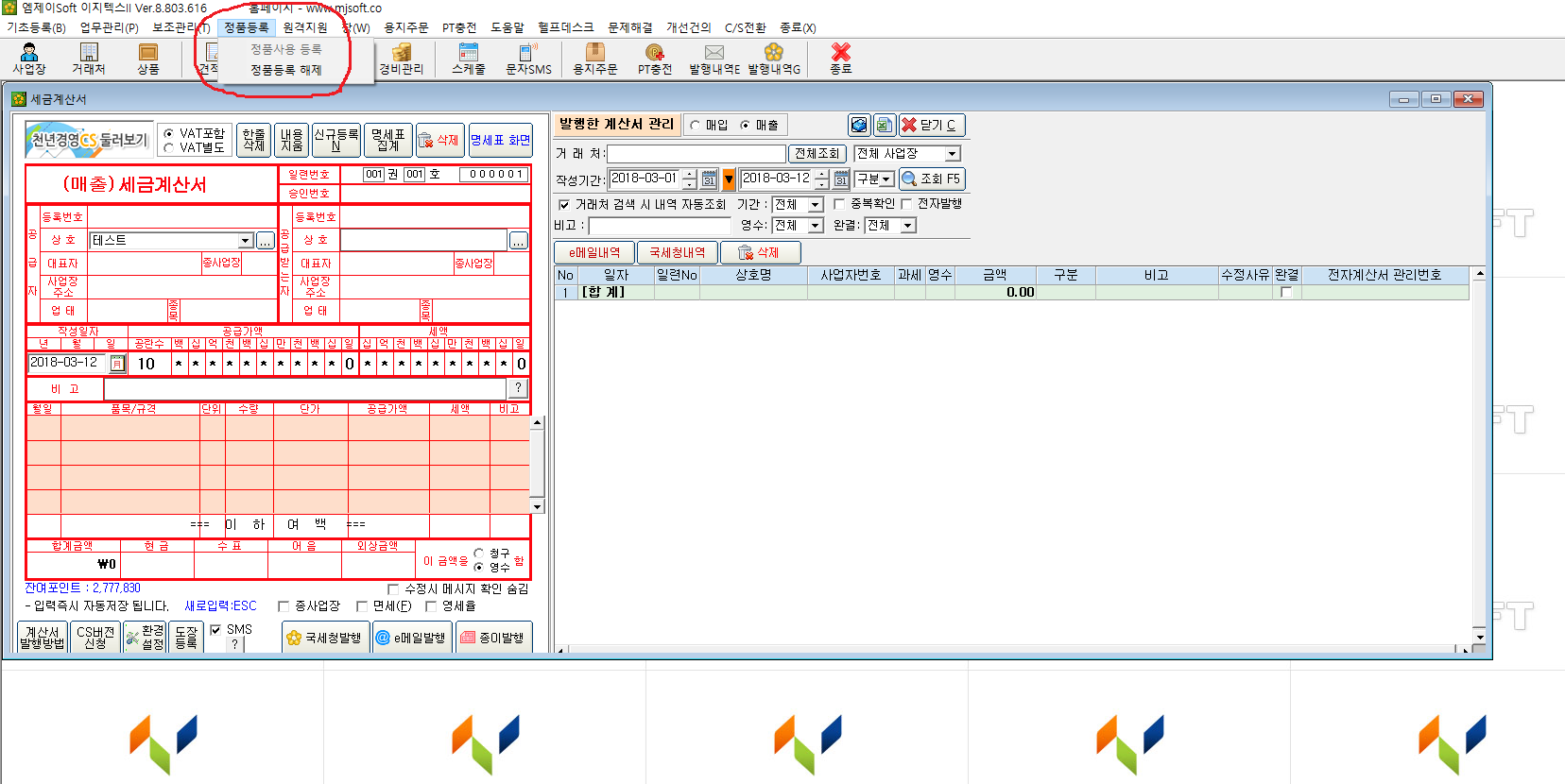Open 환경설정 tools button
Viewport: 1565px width, 784px height.
tap(146, 638)
